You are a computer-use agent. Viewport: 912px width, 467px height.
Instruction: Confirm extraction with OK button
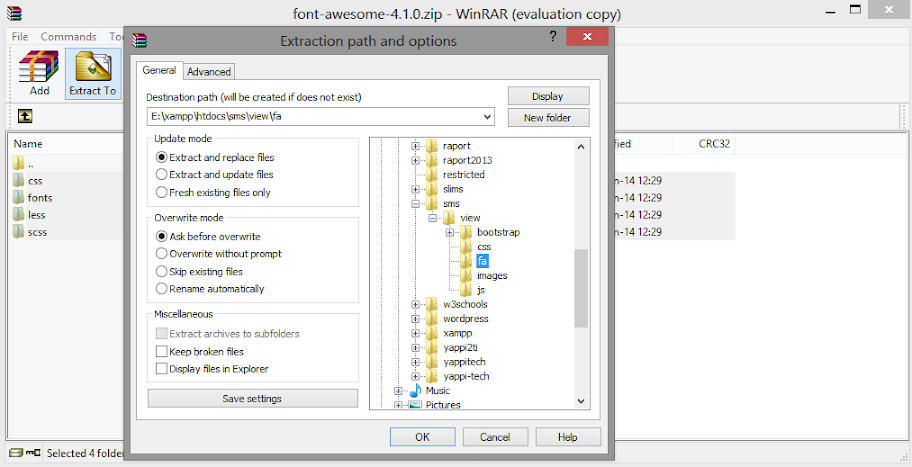pos(422,437)
